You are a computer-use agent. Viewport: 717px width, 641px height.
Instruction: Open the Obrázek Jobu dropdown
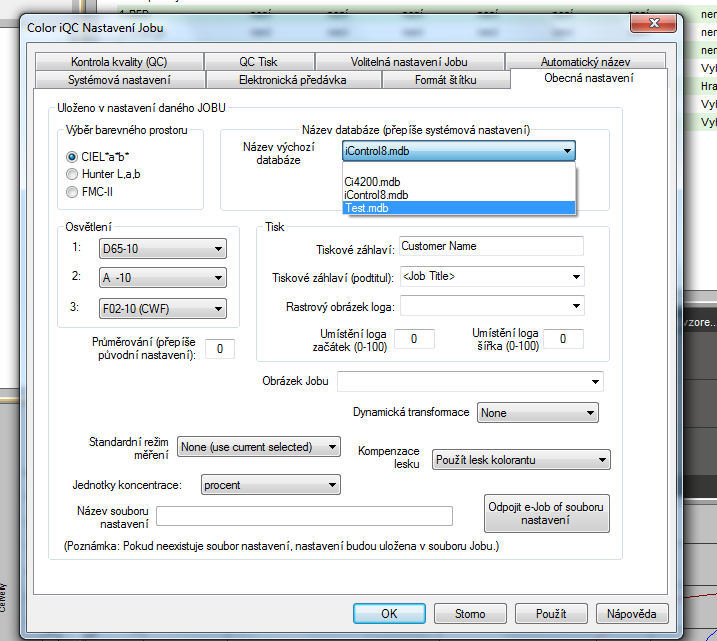(470, 381)
